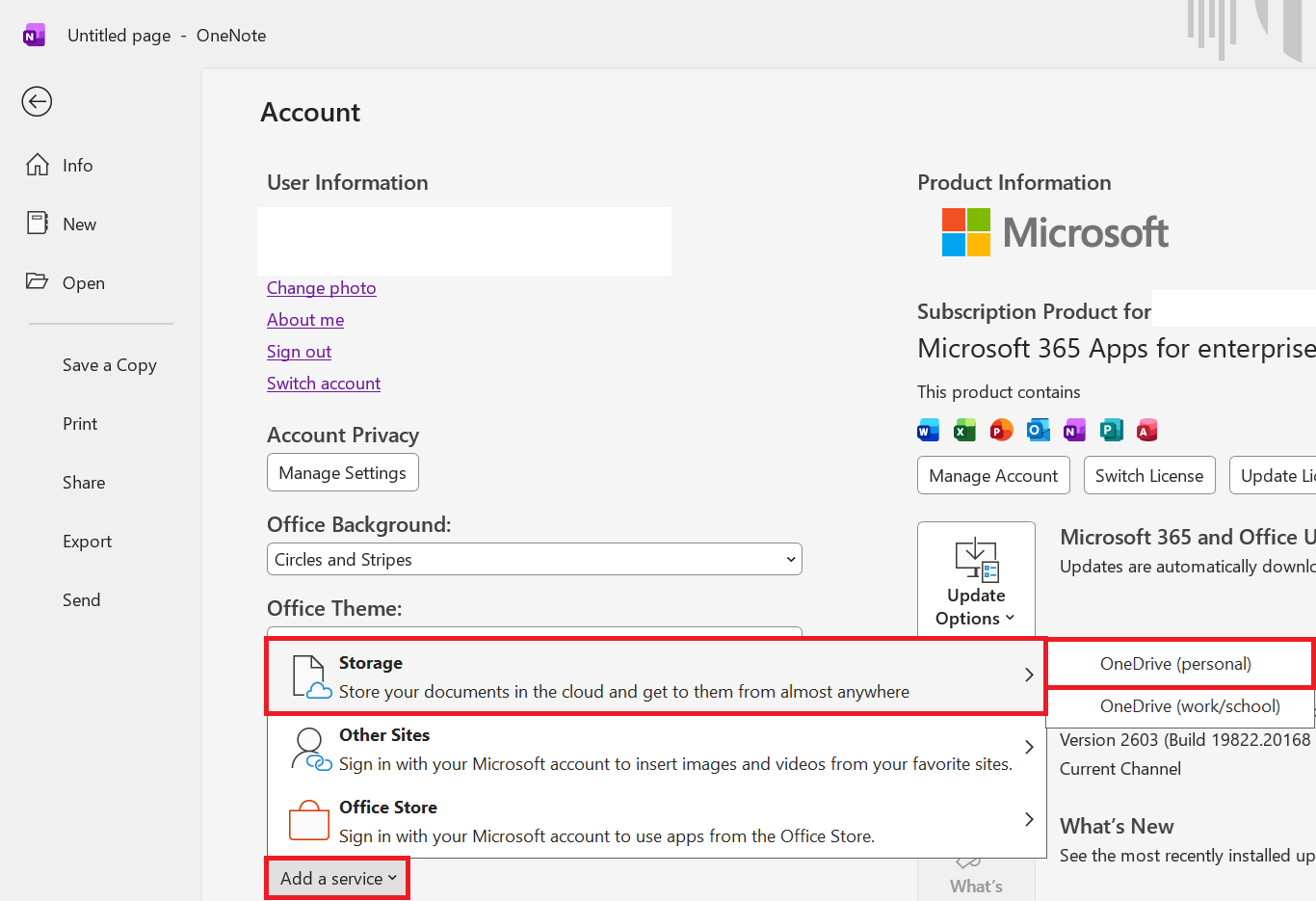This screenshot has height=901, width=1316.
Task: Select the Open tab
Action: (x=66, y=283)
